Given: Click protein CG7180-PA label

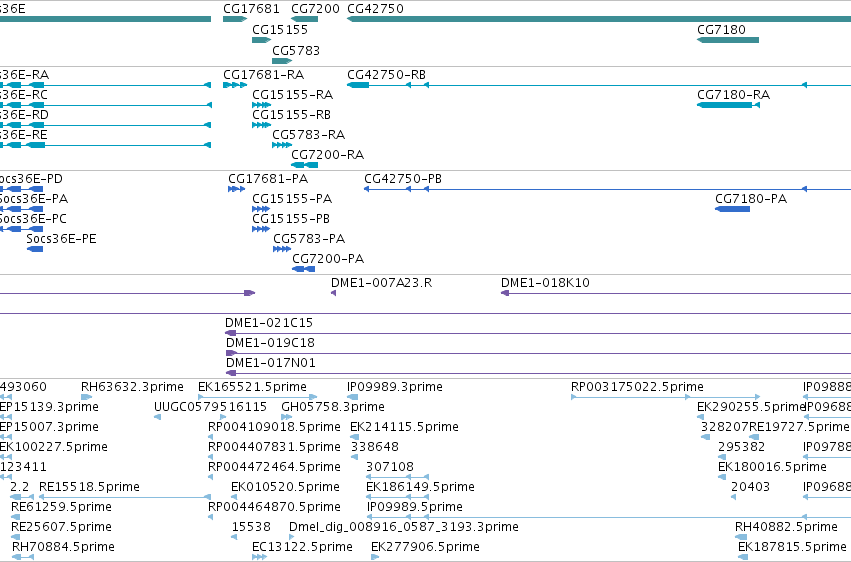Looking at the screenshot, I should (x=751, y=199).
